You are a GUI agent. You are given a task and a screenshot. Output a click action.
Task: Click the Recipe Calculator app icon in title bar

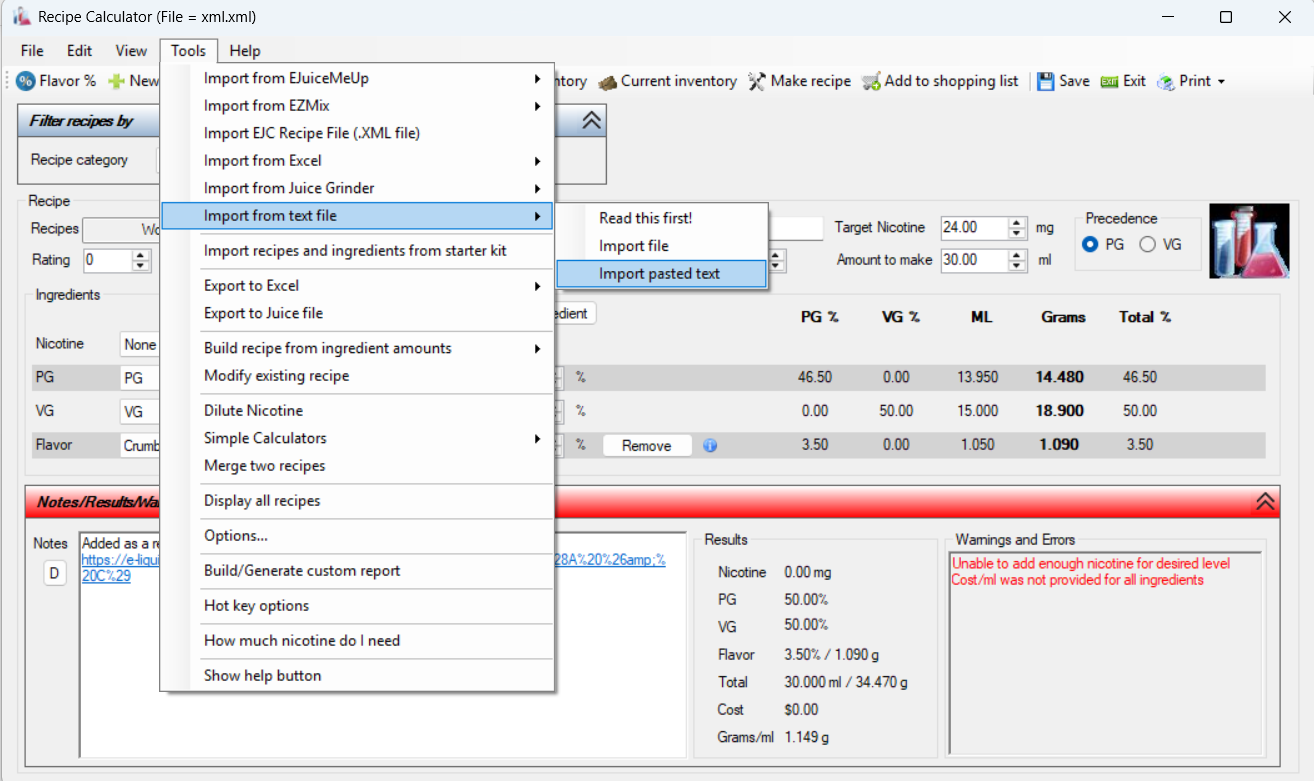22,17
